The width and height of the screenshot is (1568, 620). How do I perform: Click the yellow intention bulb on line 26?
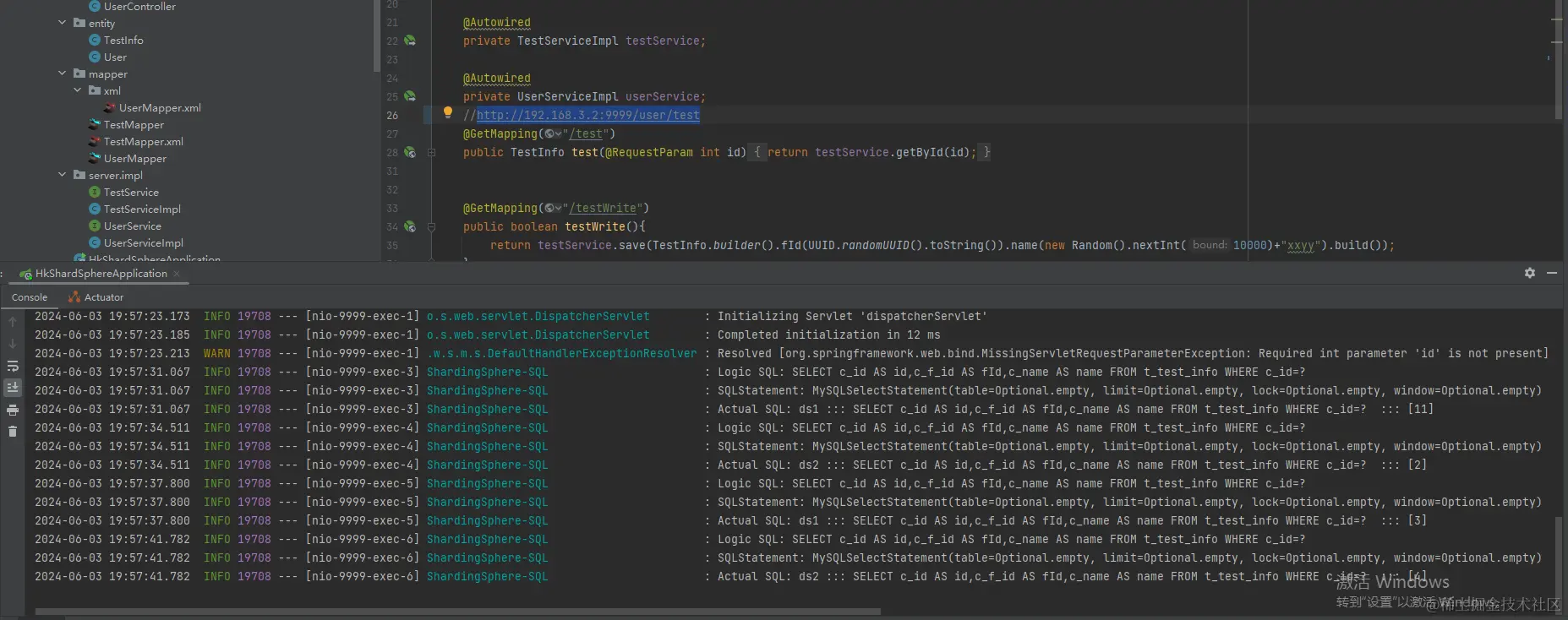click(x=448, y=112)
